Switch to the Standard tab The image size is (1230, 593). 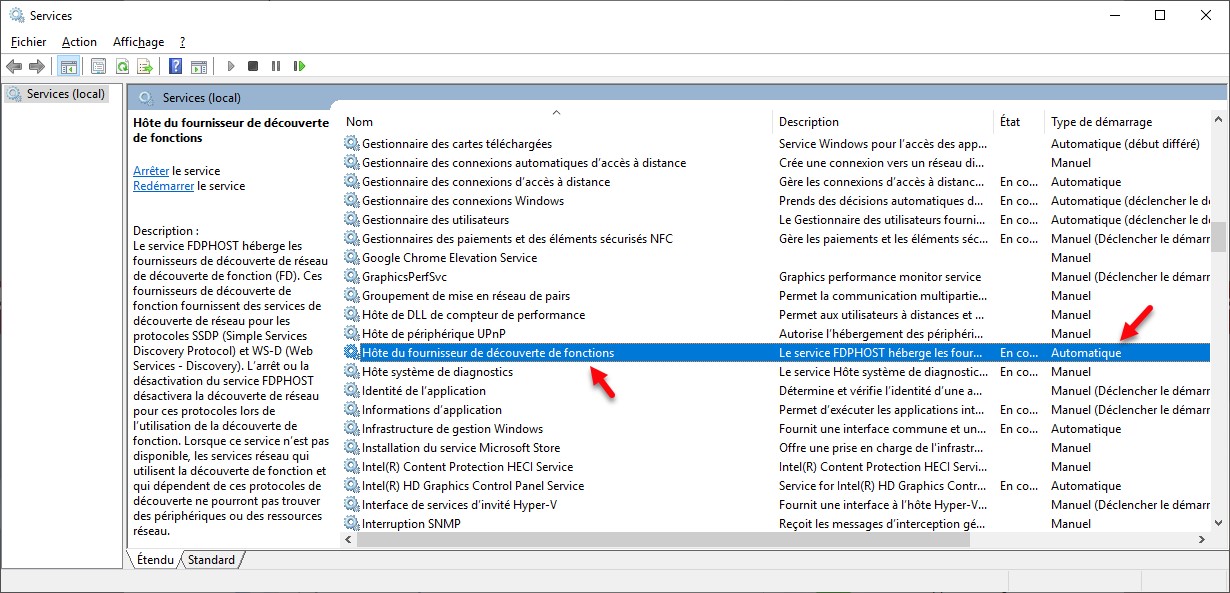tap(211, 560)
